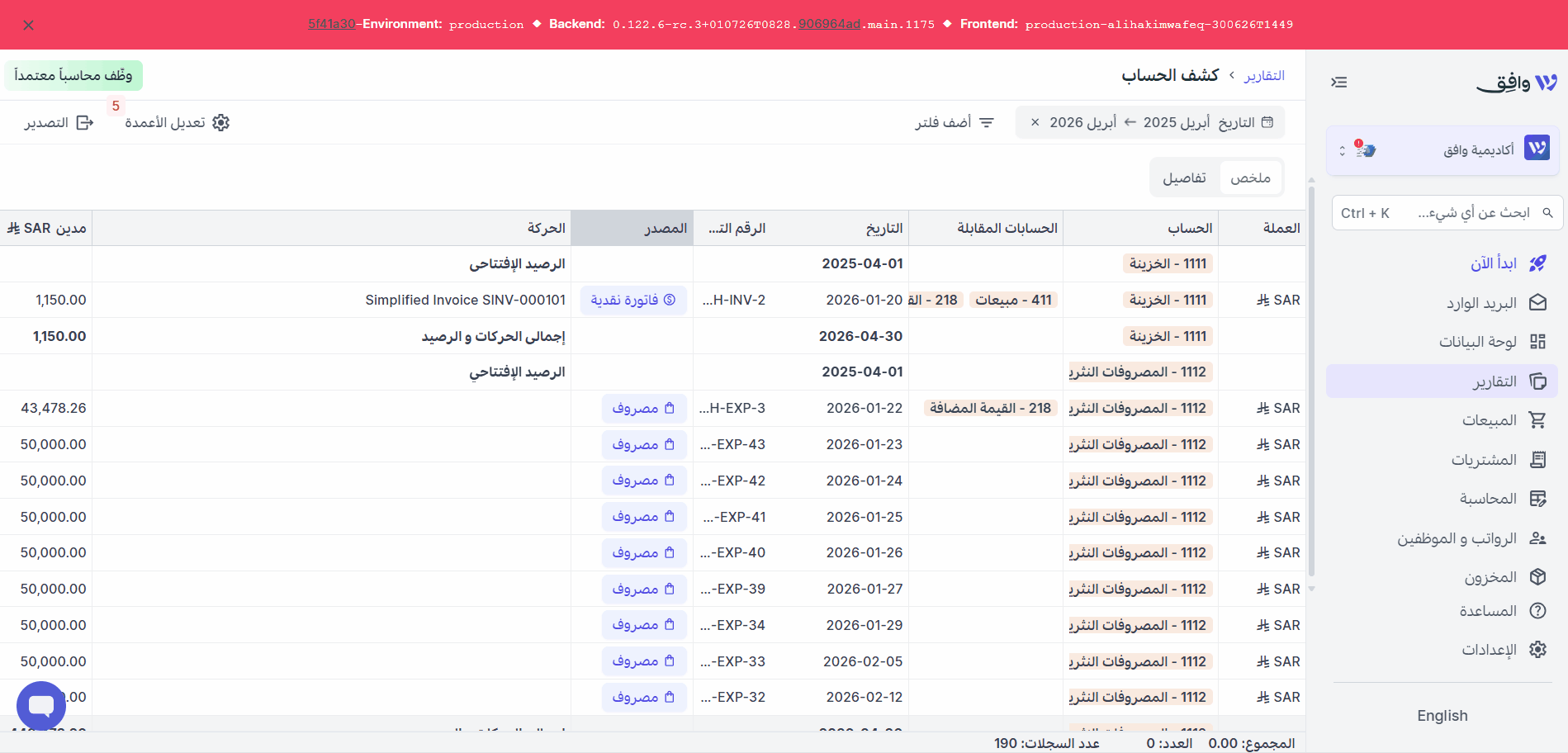The width and height of the screenshot is (1568, 753).
Task: Click مدين SAR column header
Action: click(x=47, y=228)
